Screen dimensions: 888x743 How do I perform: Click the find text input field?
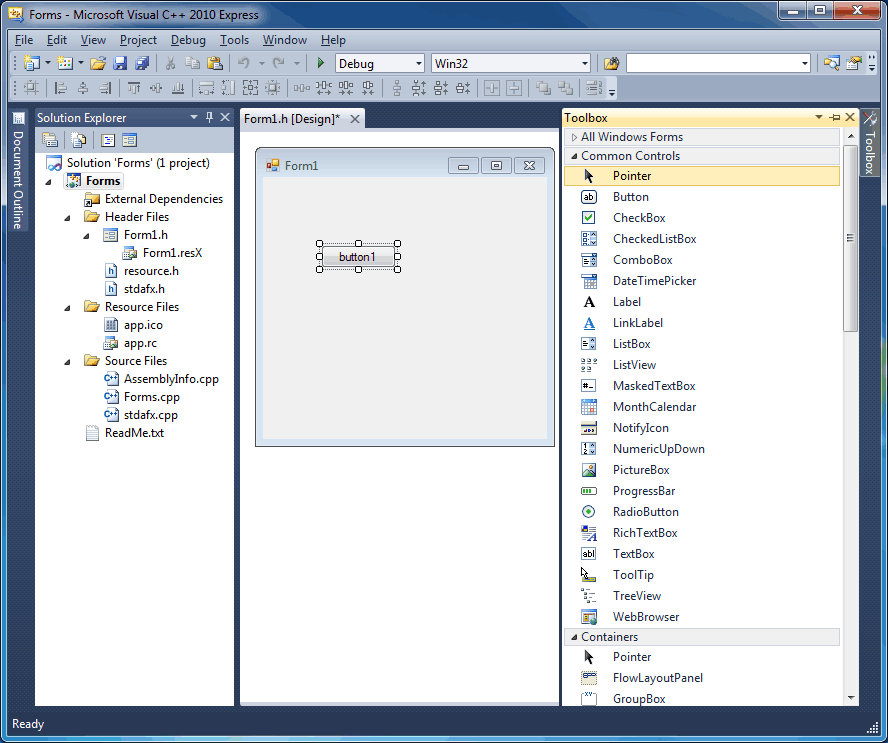point(713,63)
